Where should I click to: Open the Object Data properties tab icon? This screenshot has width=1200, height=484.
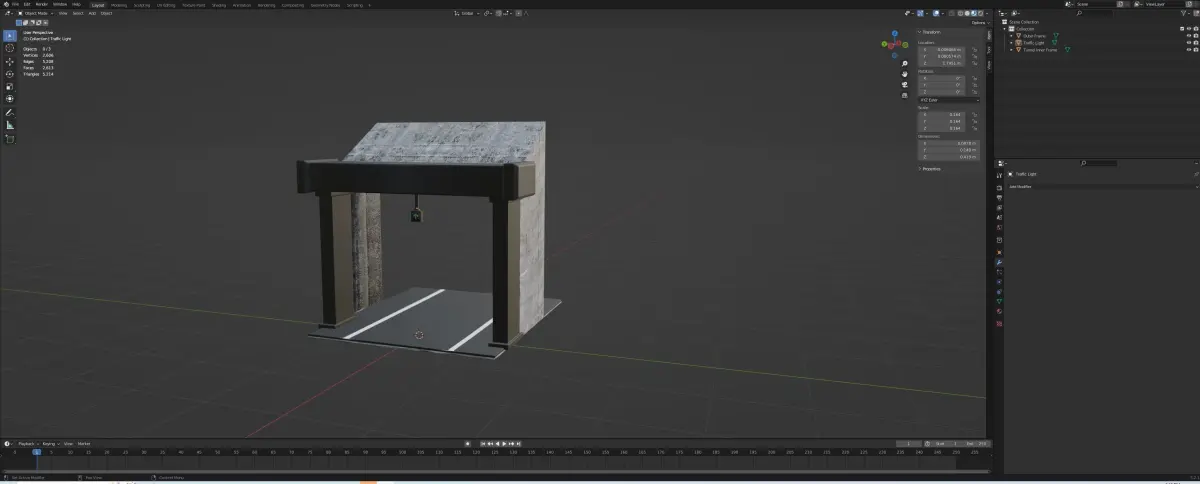pyautogui.click(x=999, y=301)
